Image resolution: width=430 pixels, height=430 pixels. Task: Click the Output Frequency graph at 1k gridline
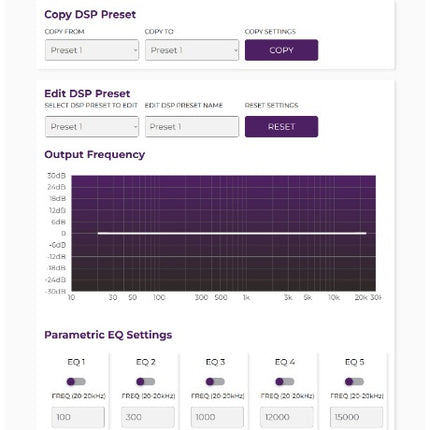246,233
